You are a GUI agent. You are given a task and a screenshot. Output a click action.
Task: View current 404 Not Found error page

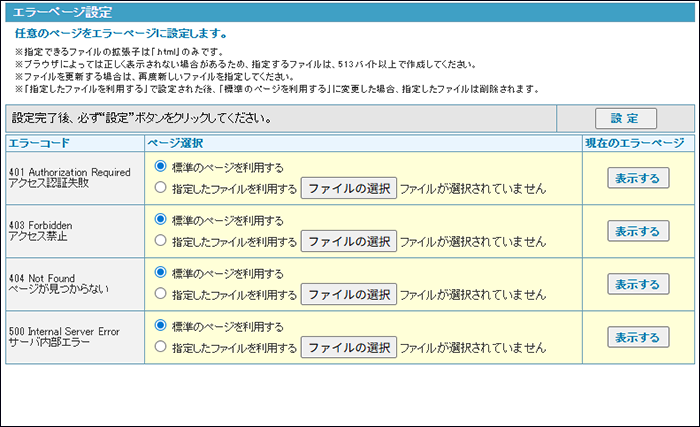638,284
